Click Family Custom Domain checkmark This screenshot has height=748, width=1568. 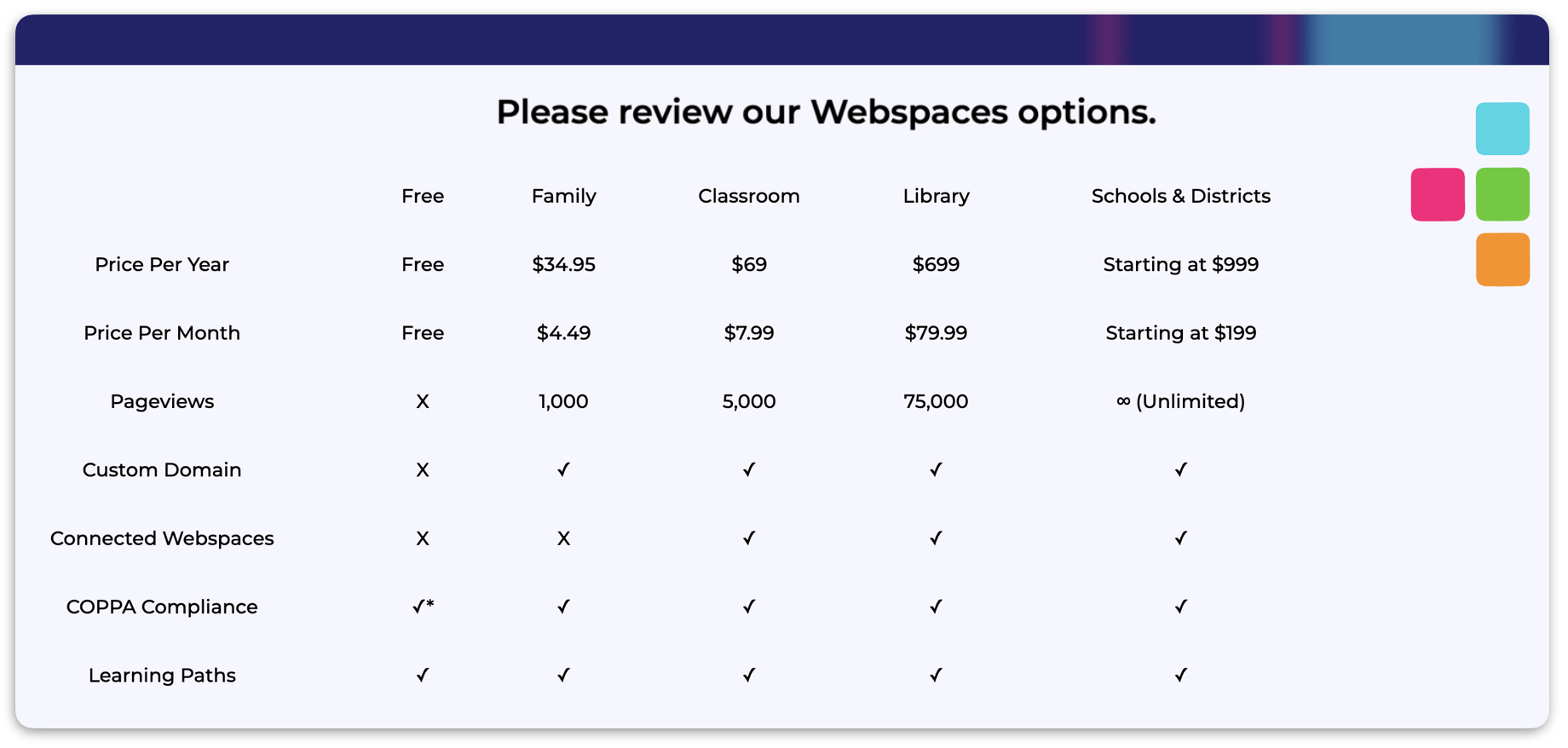click(563, 469)
